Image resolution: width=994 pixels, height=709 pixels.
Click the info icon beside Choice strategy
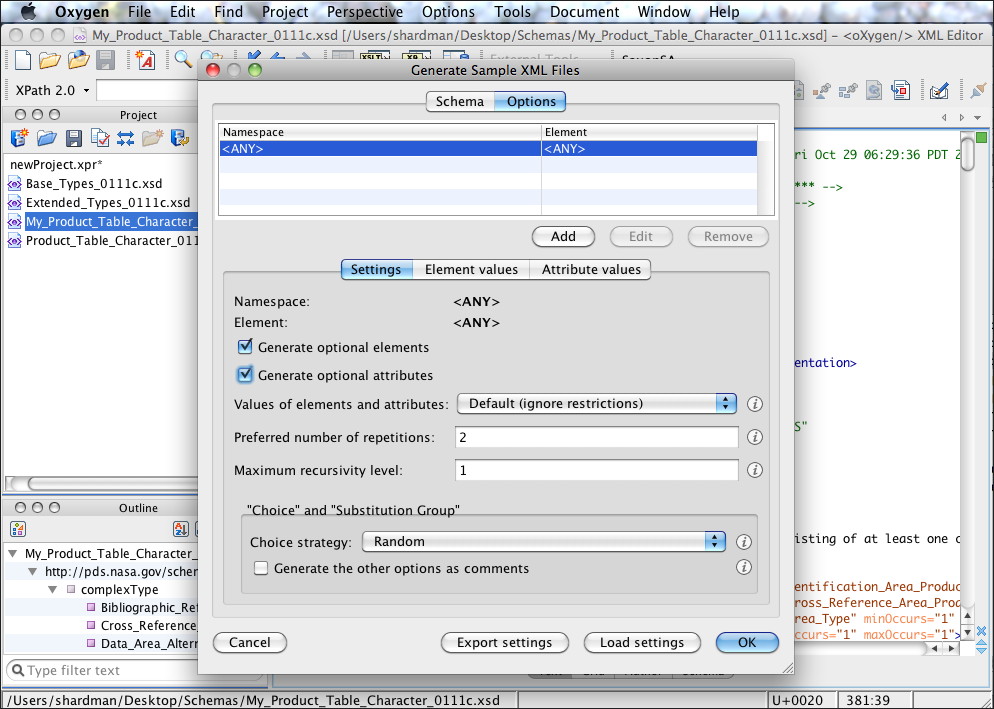pos(744,542)
